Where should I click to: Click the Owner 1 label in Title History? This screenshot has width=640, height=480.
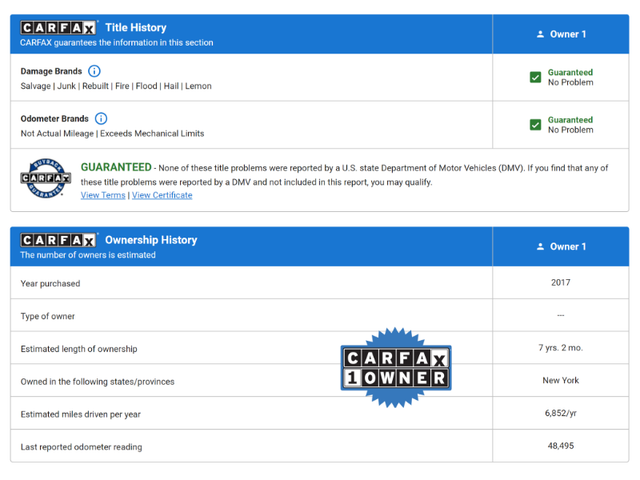tap(568, 34)
